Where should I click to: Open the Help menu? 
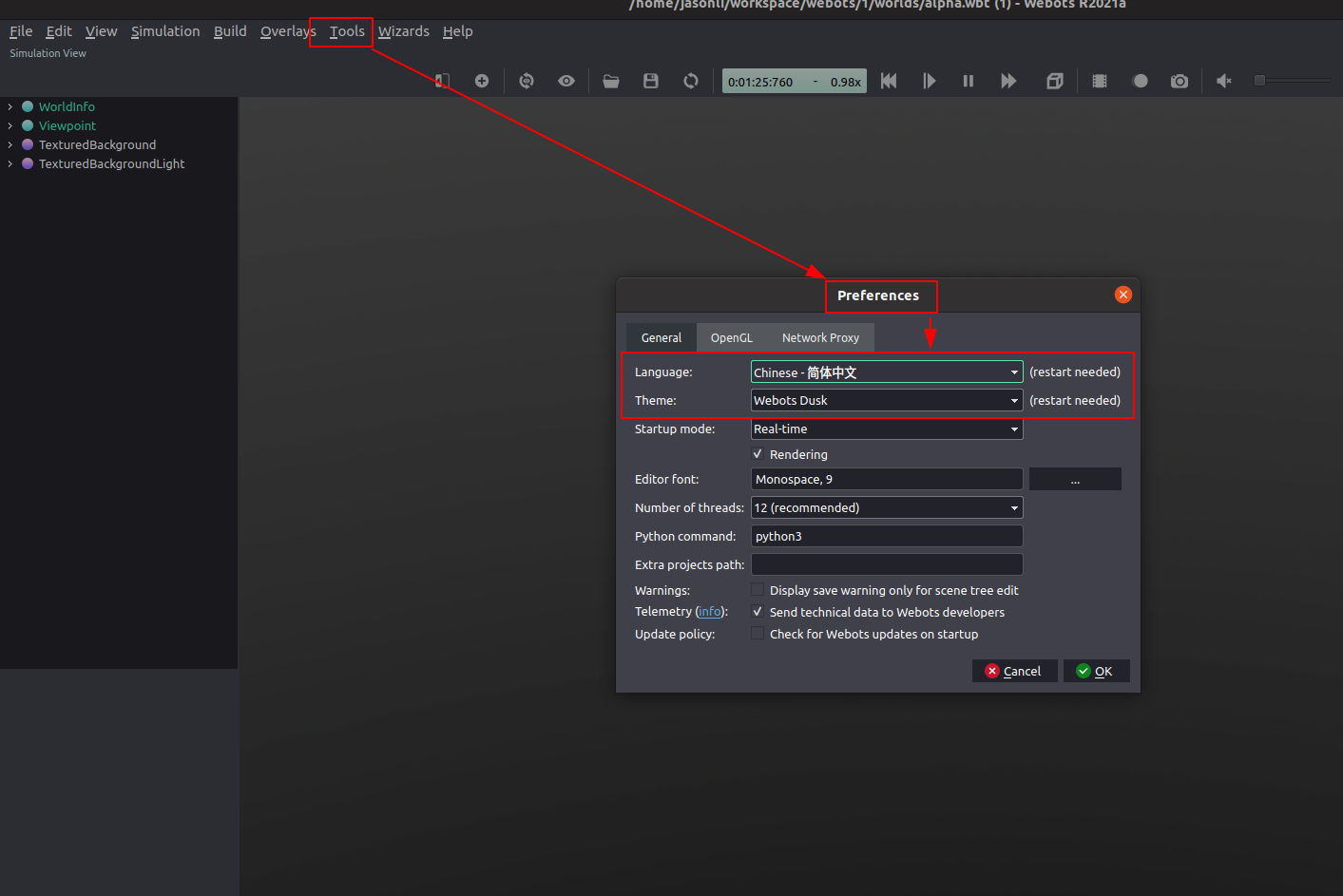(x=457, y=31)
